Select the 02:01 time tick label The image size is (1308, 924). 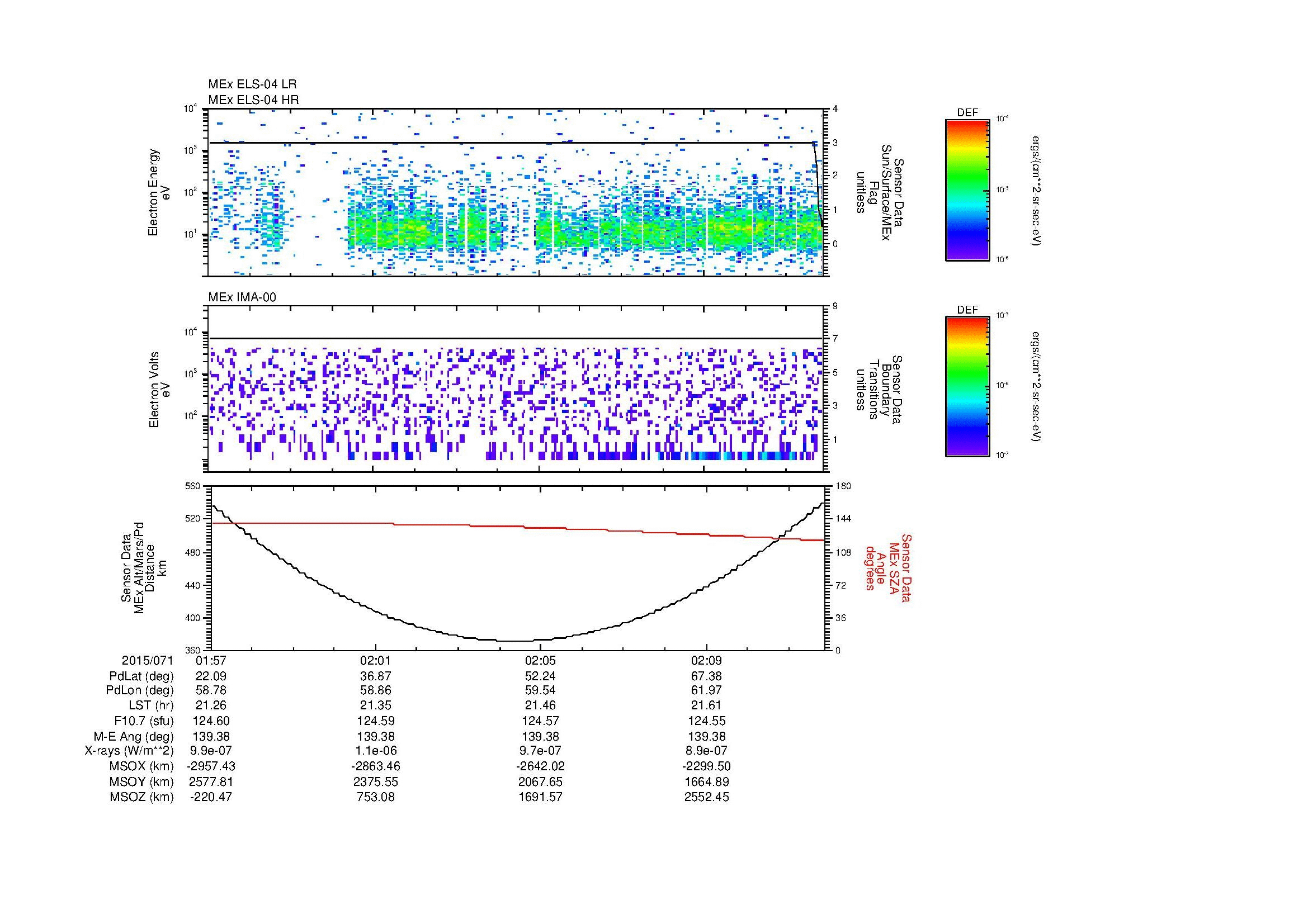[x=376, y=660]
